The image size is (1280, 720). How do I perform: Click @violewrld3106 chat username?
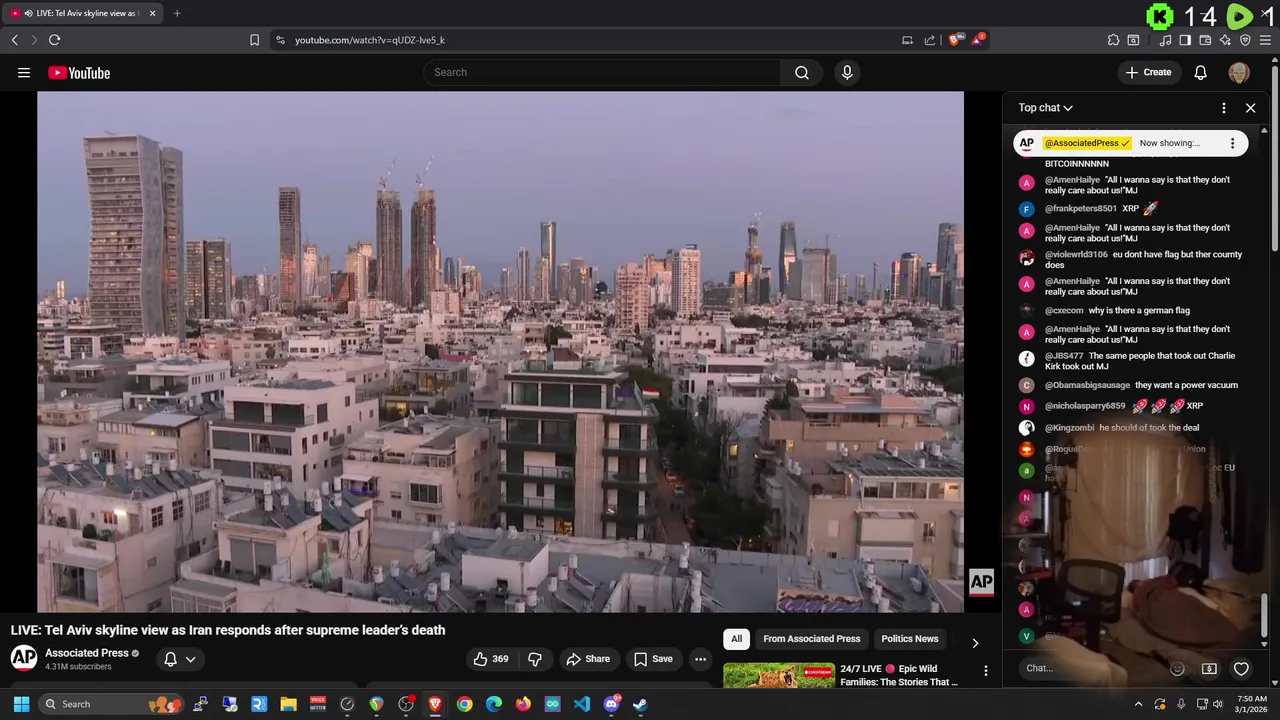(1076, 254)
